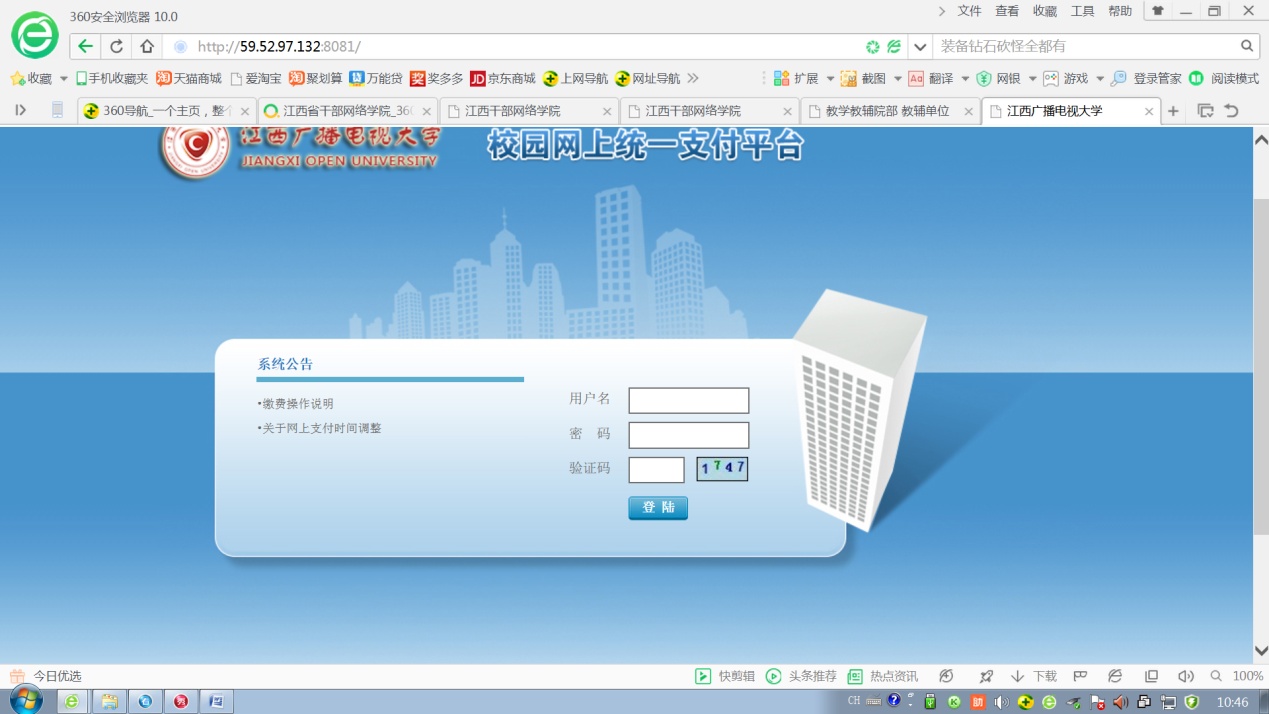Open a new tab with the plus icon
Screen dimensions: 1269x714
click(x=1174, y=111)
